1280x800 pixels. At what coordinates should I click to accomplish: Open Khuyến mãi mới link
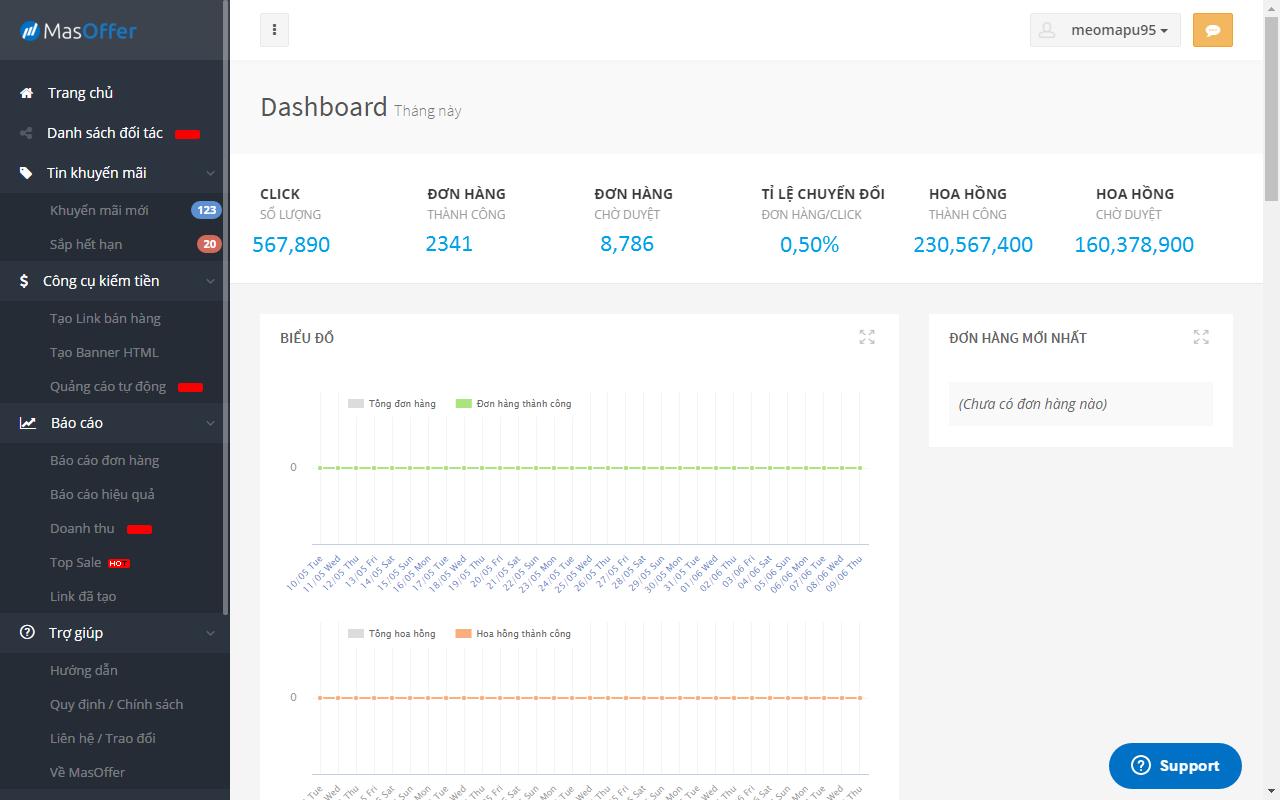coord(99,211)
